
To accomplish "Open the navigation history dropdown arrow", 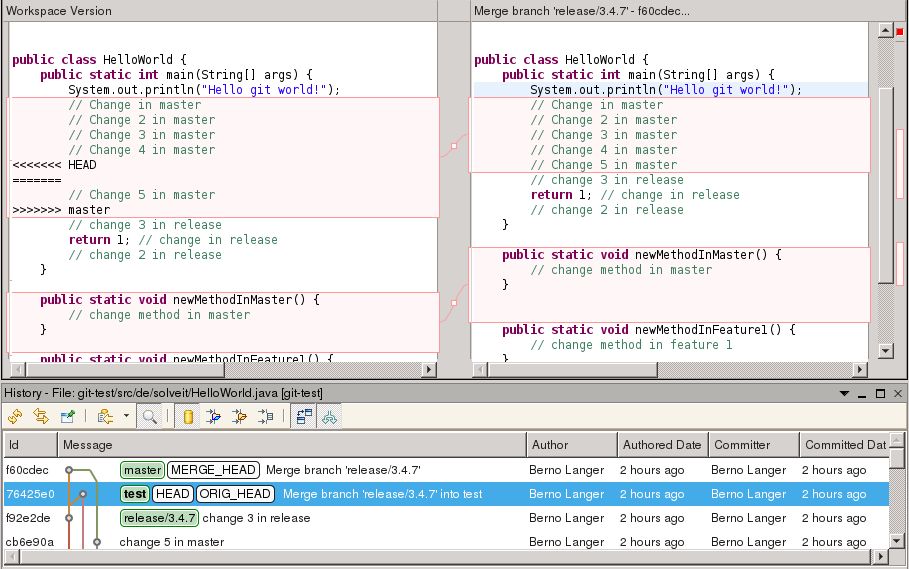I will pyautogui.click(x=126, y=417).
